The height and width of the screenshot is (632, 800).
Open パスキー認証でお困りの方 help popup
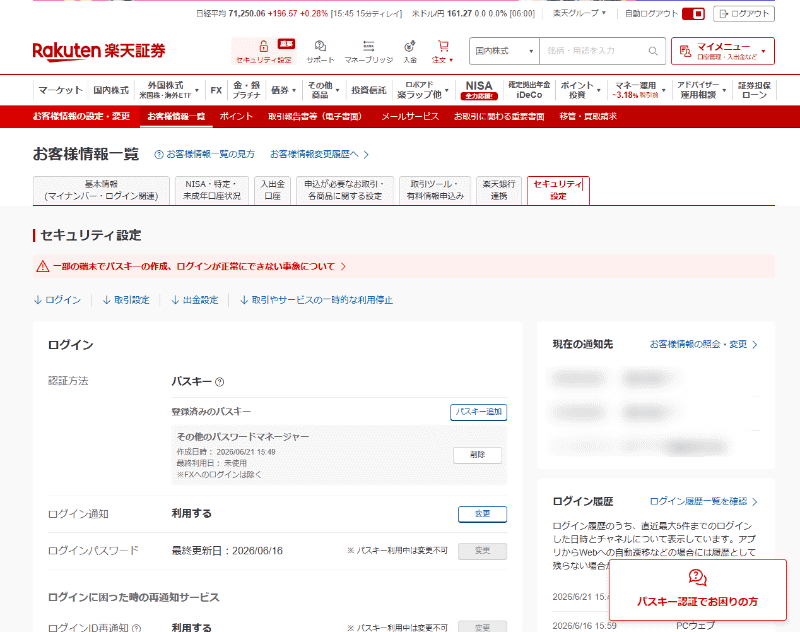click(697, 590)
